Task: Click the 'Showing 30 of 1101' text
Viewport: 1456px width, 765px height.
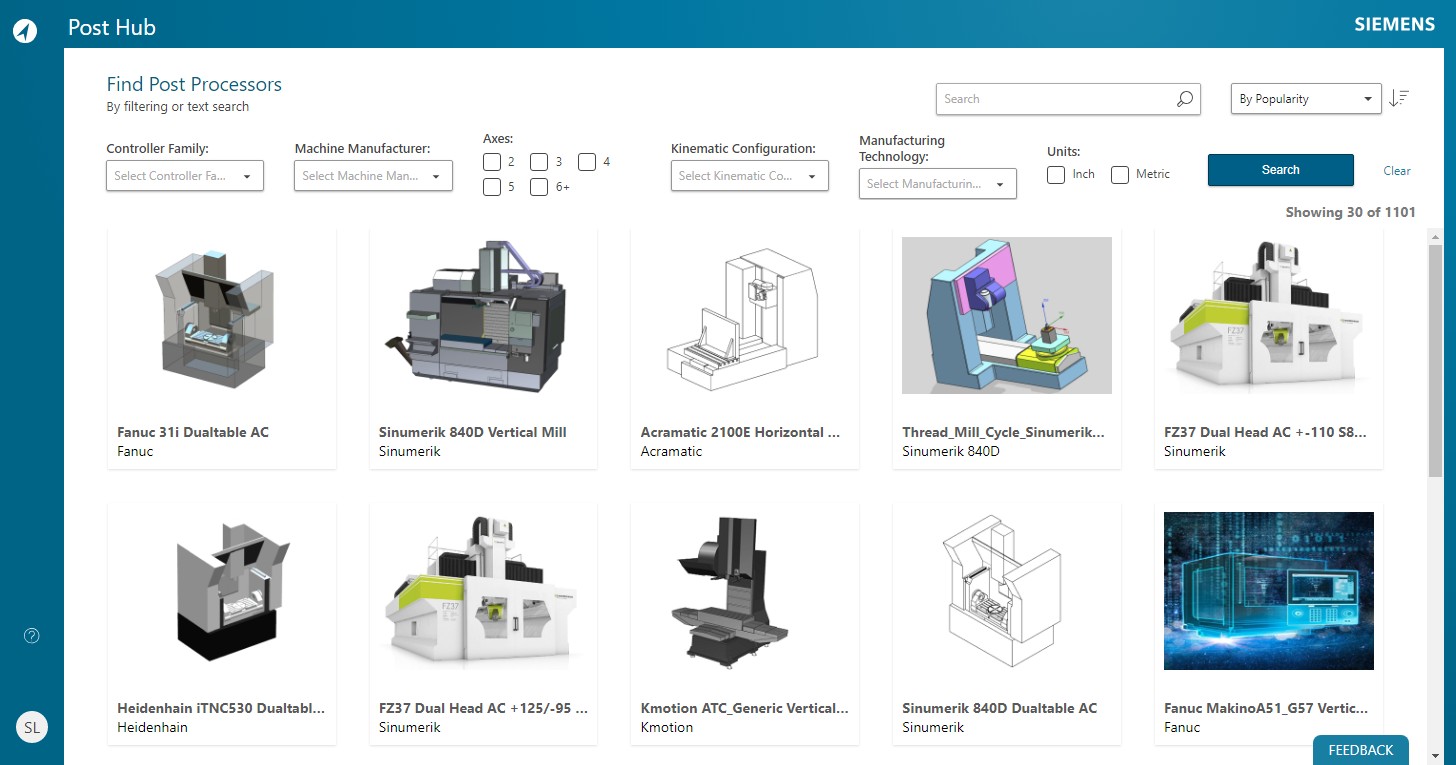Action: [1350, 212]
